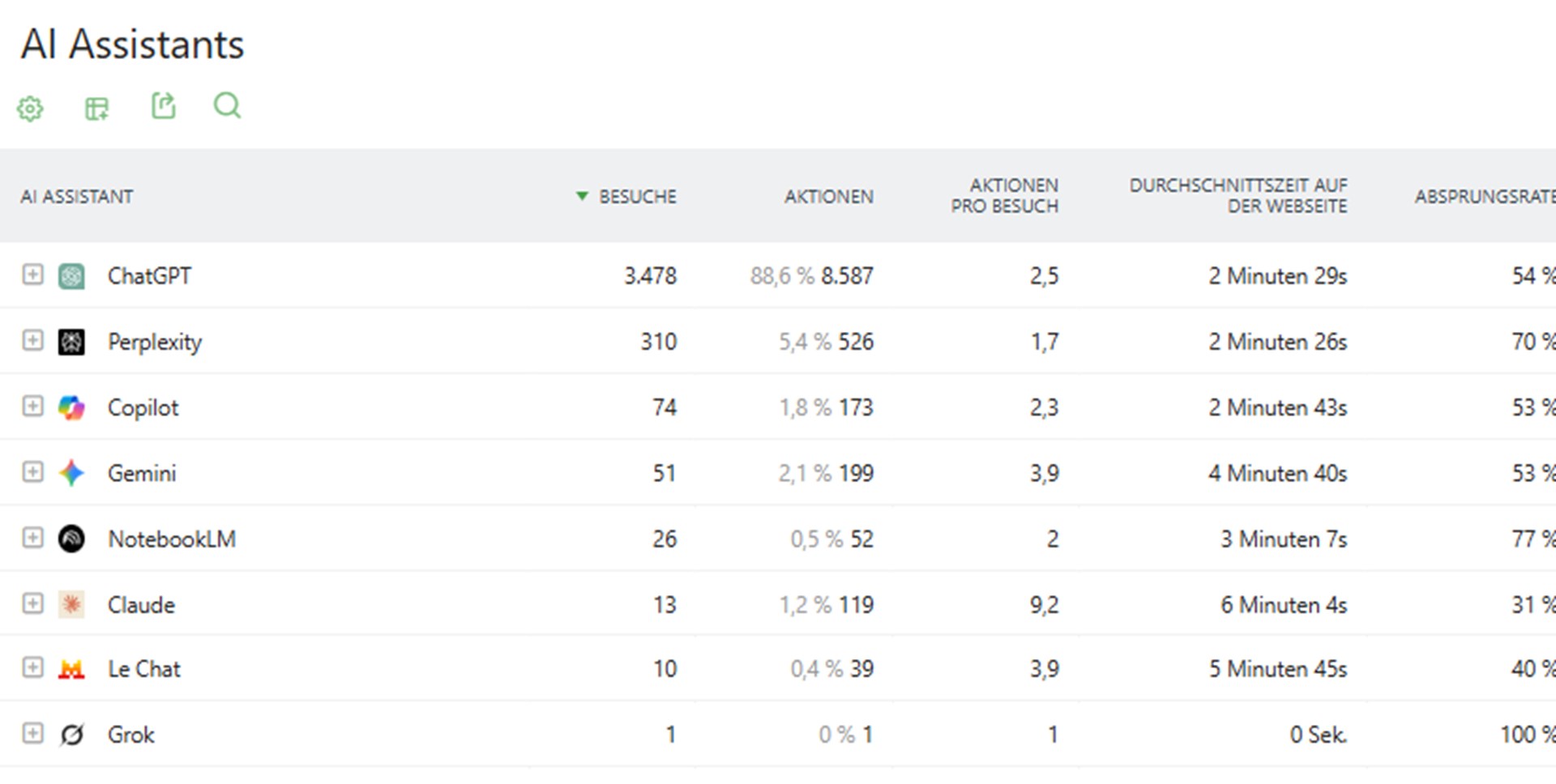The image size is (1556, 784).
Task: Click the Perplexity logo icon
Action: pos(71,342)
